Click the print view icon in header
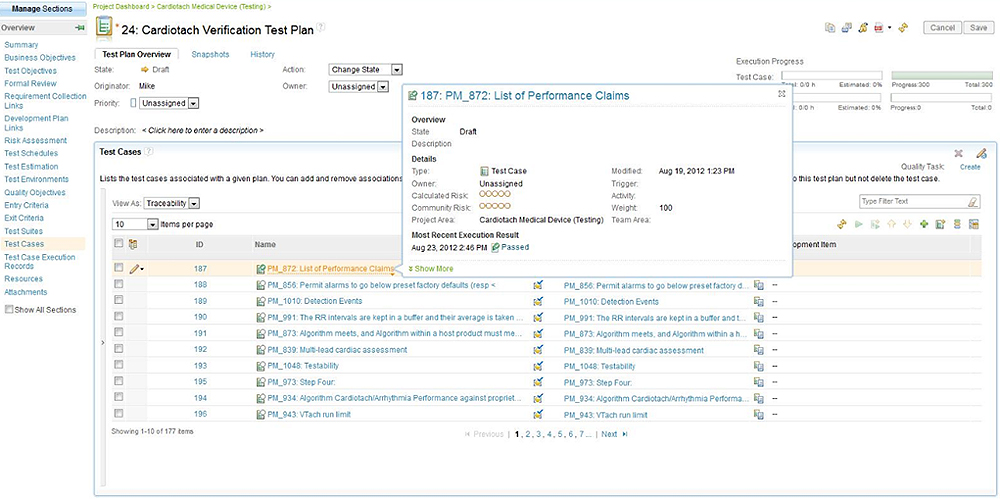Image resolution: width=1000 pixels, height=499 pixels. coord(847,27)
